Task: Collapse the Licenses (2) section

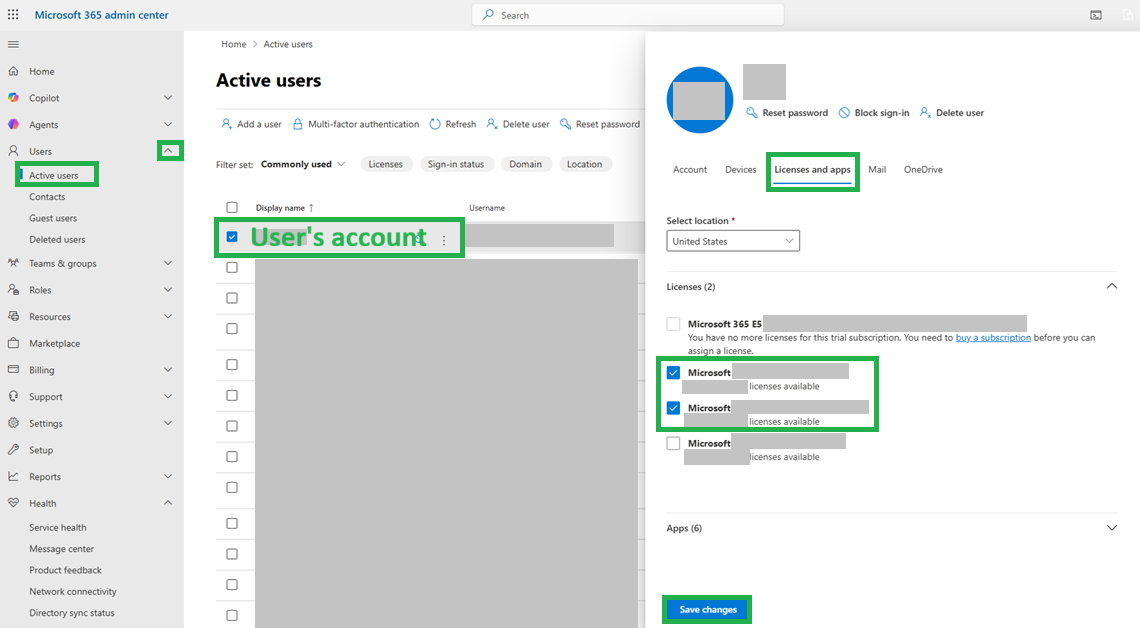Action: [1112, 286]
